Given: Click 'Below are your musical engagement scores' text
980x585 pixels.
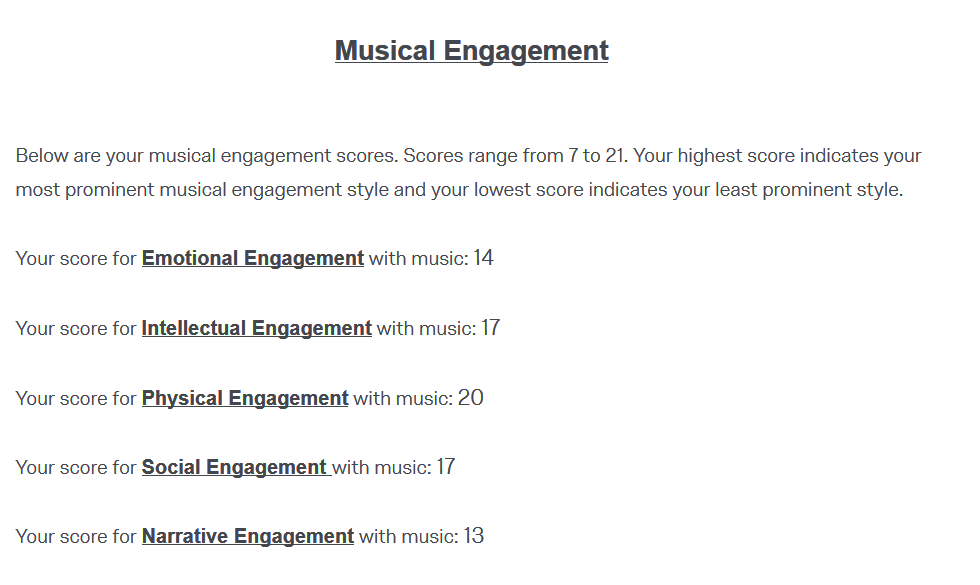Looking at the screenshot, I should (x=207, y=156).
